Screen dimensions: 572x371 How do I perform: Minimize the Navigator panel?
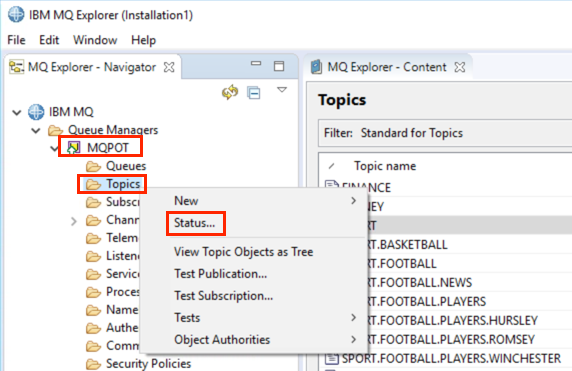click(256, 63)
